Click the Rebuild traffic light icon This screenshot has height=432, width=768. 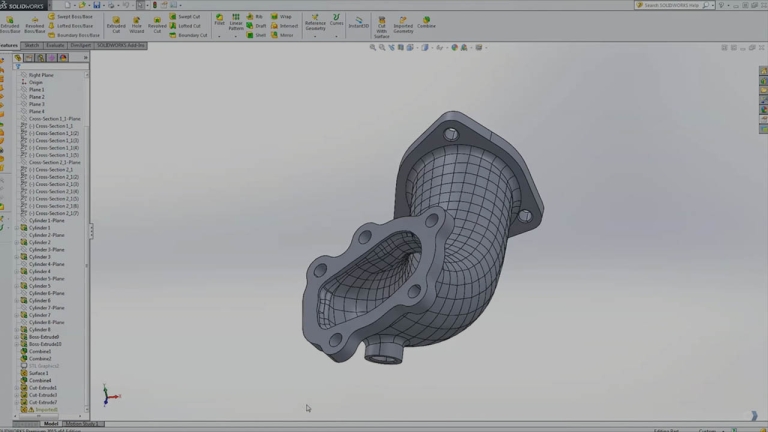[x=155, y=5]
